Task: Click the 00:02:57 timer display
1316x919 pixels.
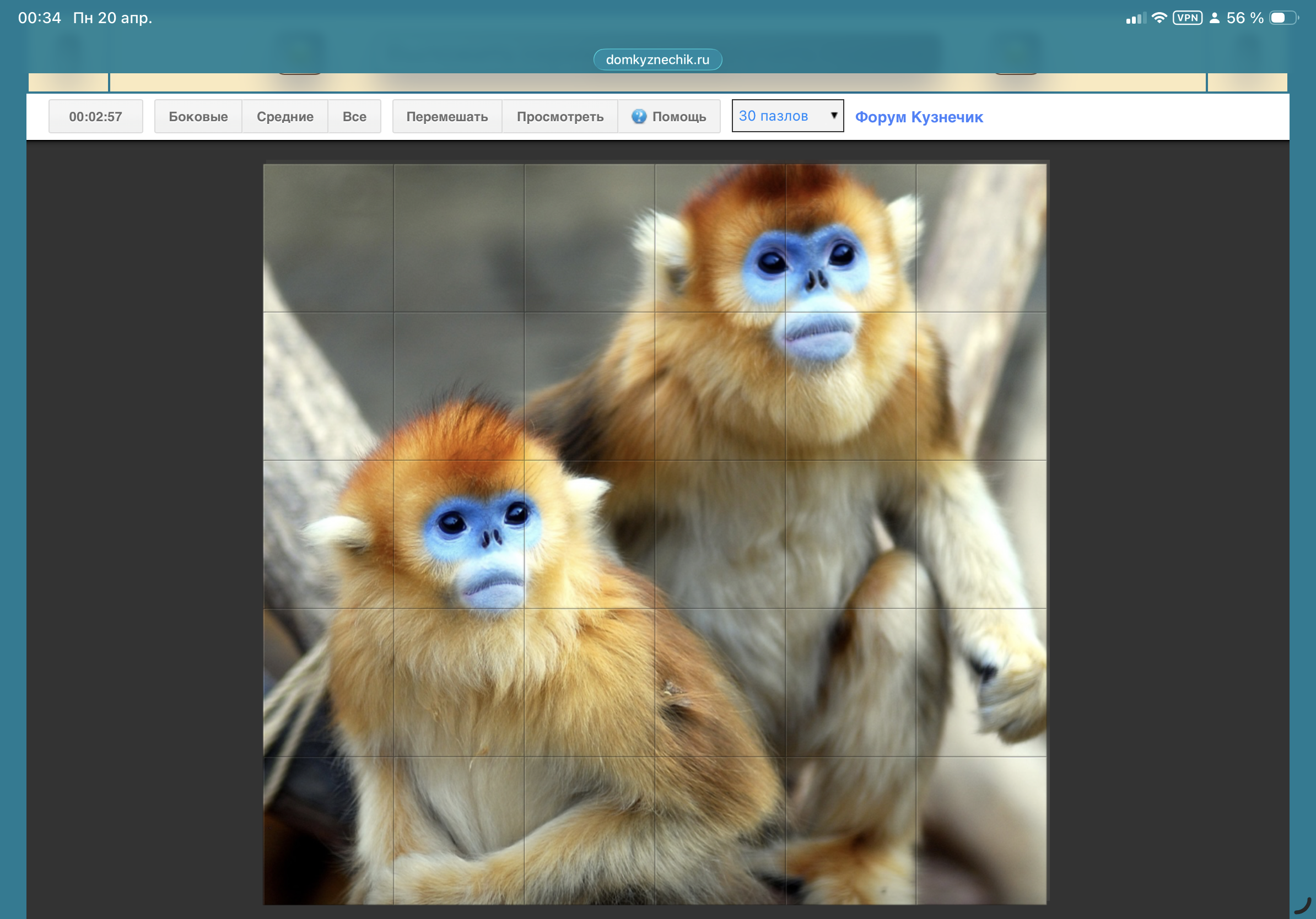Action: coord(95,116)
